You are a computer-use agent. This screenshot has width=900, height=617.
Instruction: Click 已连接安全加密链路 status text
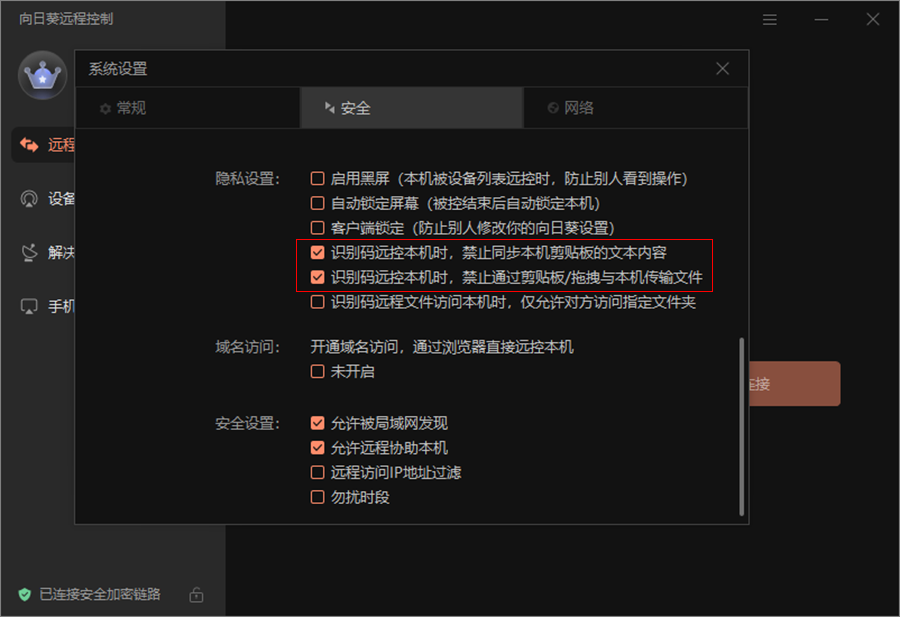pos(100,594)
